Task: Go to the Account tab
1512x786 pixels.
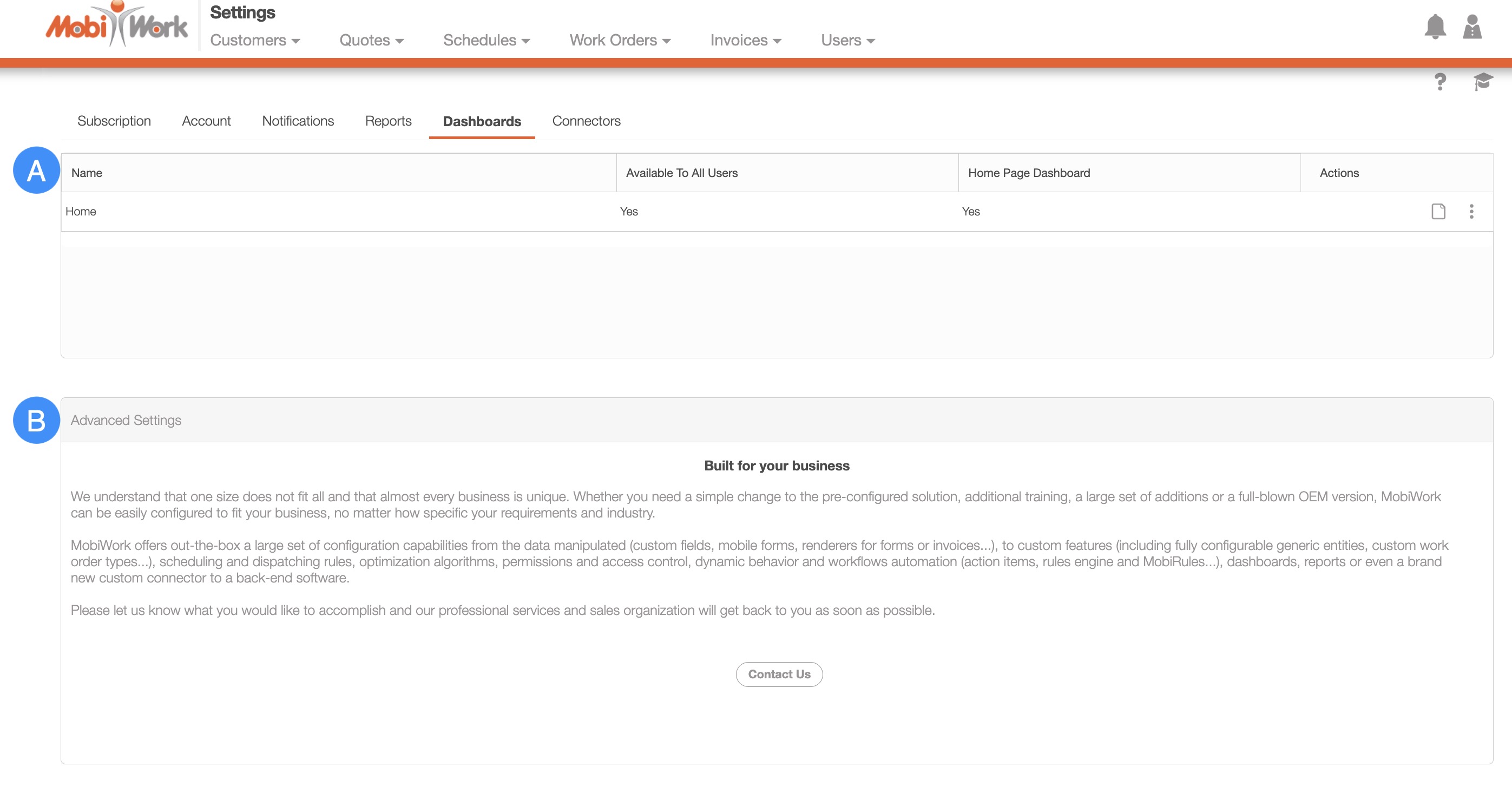Action: coord(206,121)
